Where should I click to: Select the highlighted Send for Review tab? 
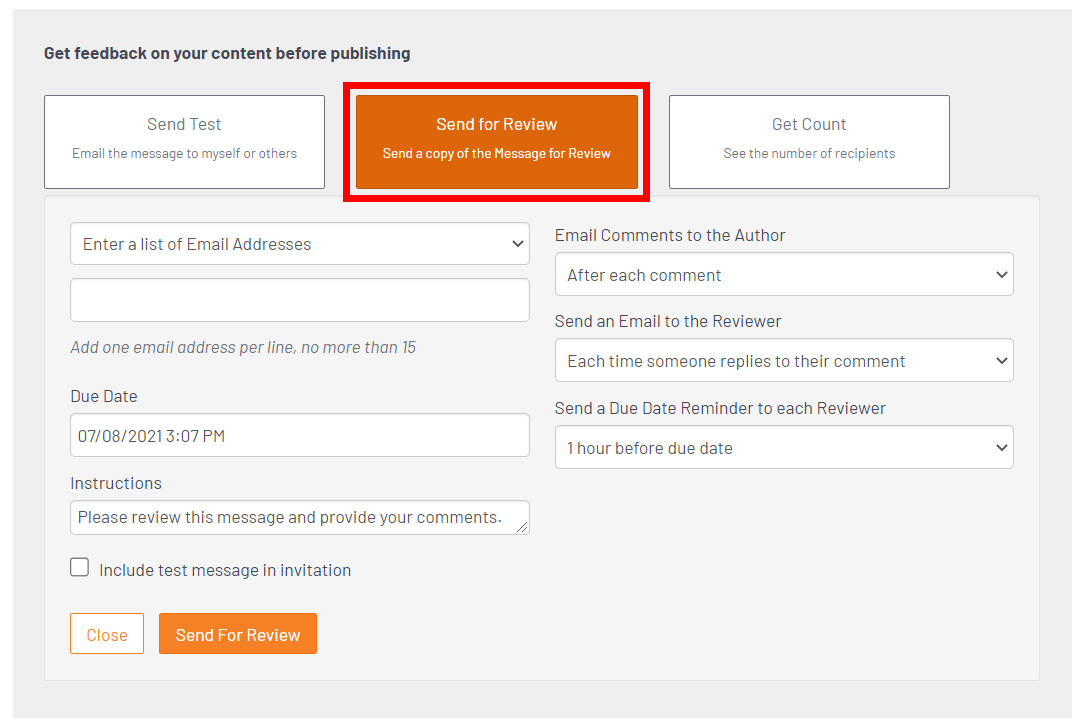coord(496,141)
